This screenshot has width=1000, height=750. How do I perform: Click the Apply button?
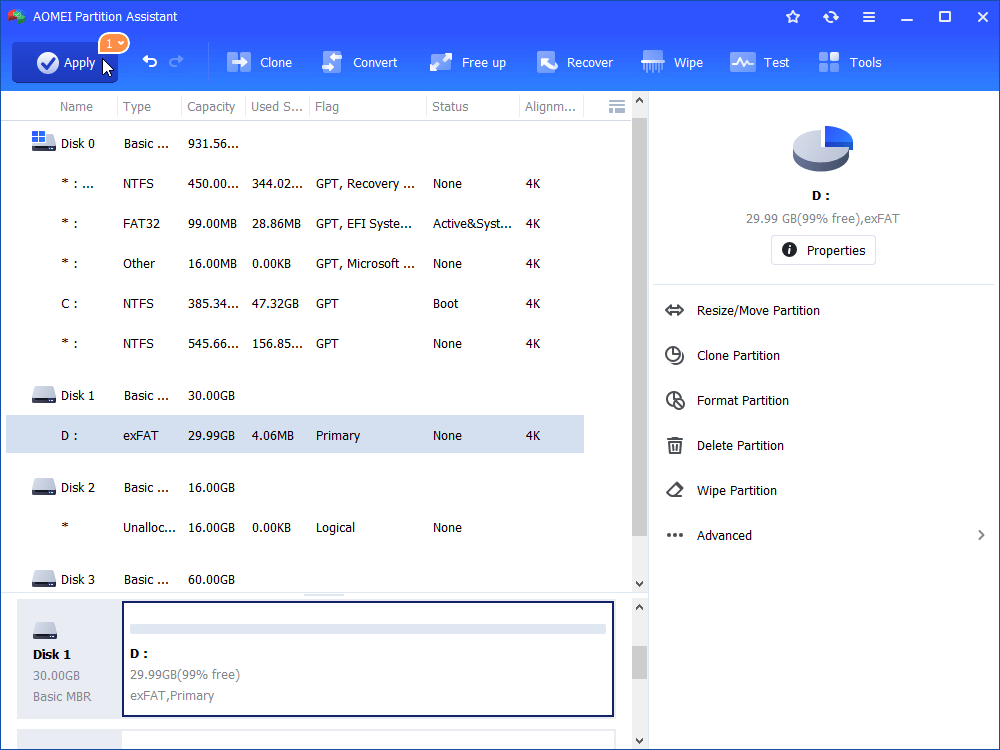[x=65, y=62]
